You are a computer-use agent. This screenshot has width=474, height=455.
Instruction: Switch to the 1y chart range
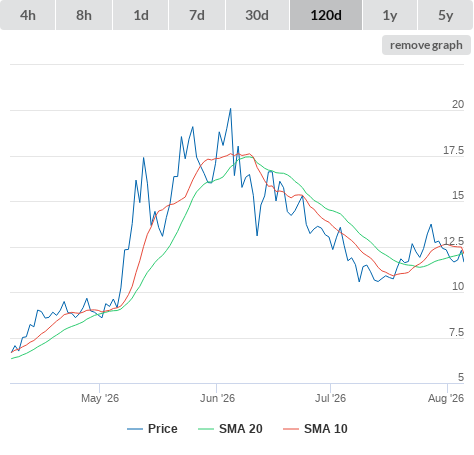[x=390, y=15]
